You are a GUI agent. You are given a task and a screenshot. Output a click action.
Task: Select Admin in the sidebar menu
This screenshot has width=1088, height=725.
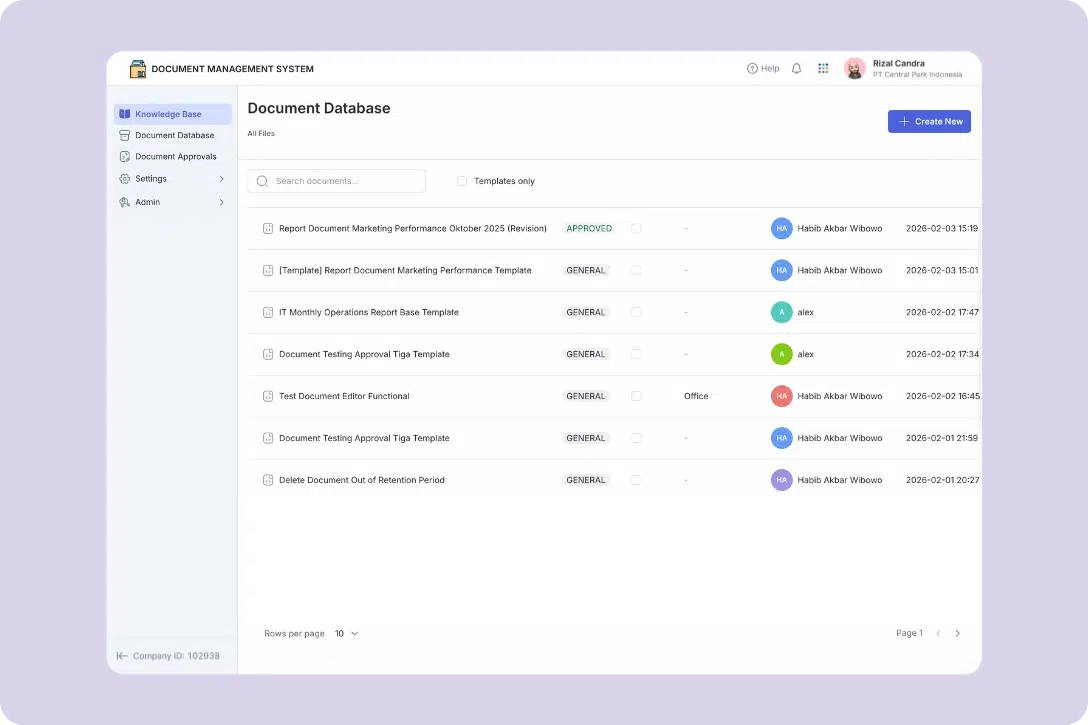tap(146, 200)
